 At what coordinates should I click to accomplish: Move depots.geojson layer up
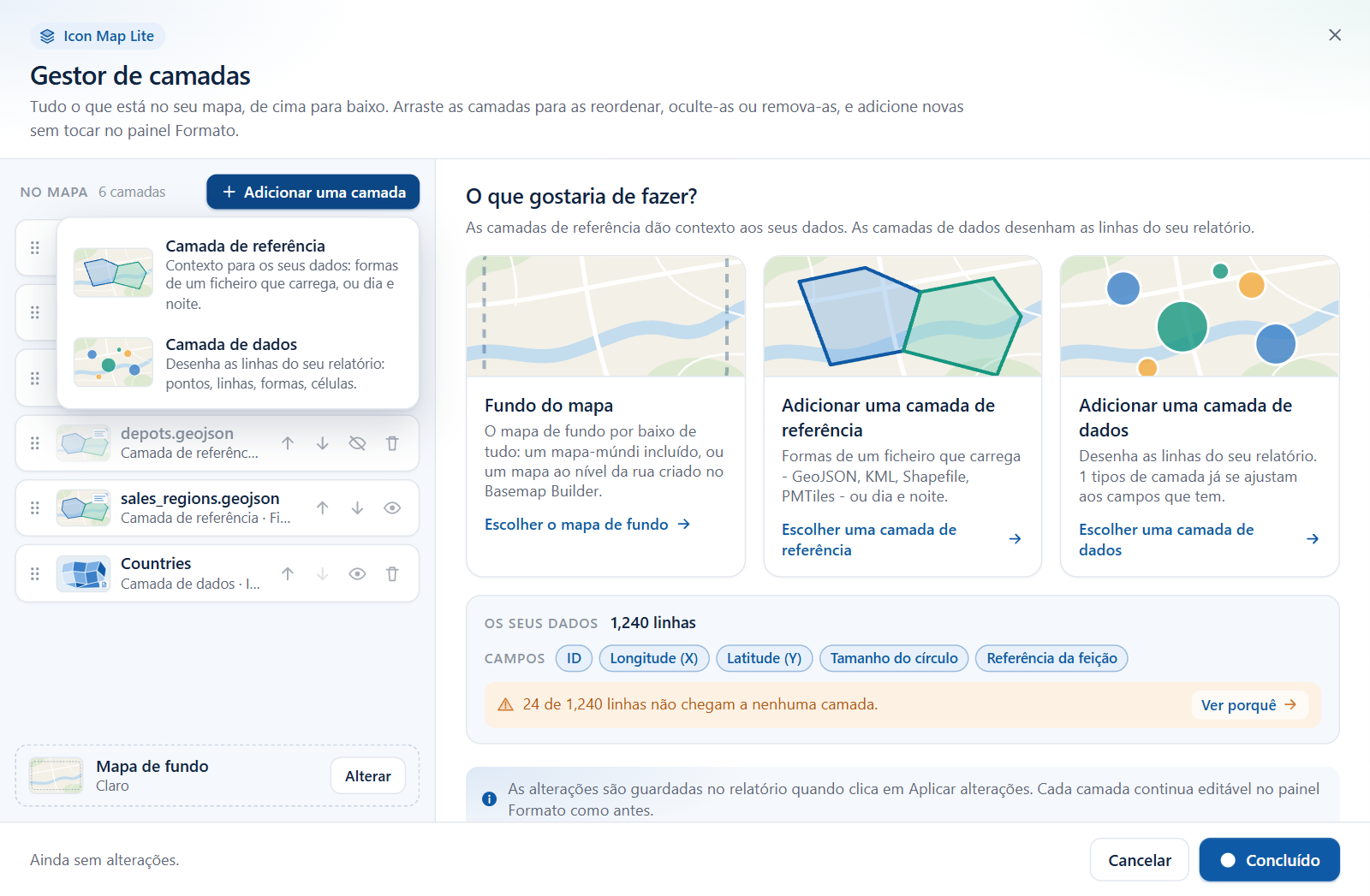[288, 443]
